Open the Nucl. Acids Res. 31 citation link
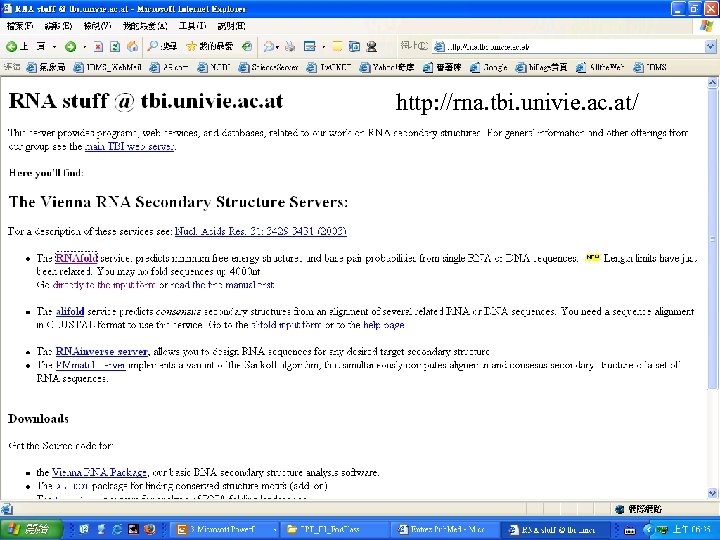The image size is (720, 540). [260, 231]
